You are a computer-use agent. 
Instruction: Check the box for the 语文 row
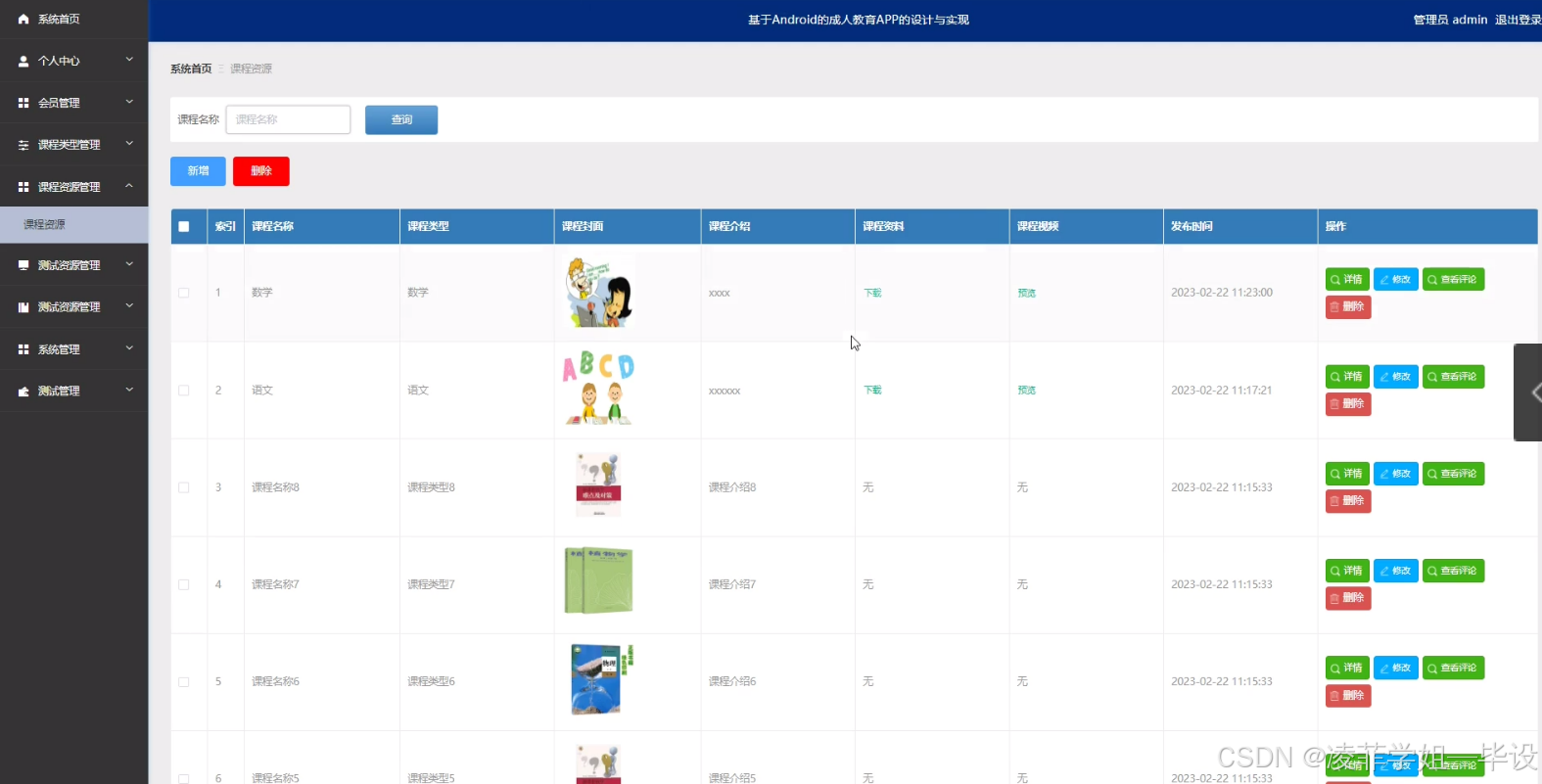184,391
